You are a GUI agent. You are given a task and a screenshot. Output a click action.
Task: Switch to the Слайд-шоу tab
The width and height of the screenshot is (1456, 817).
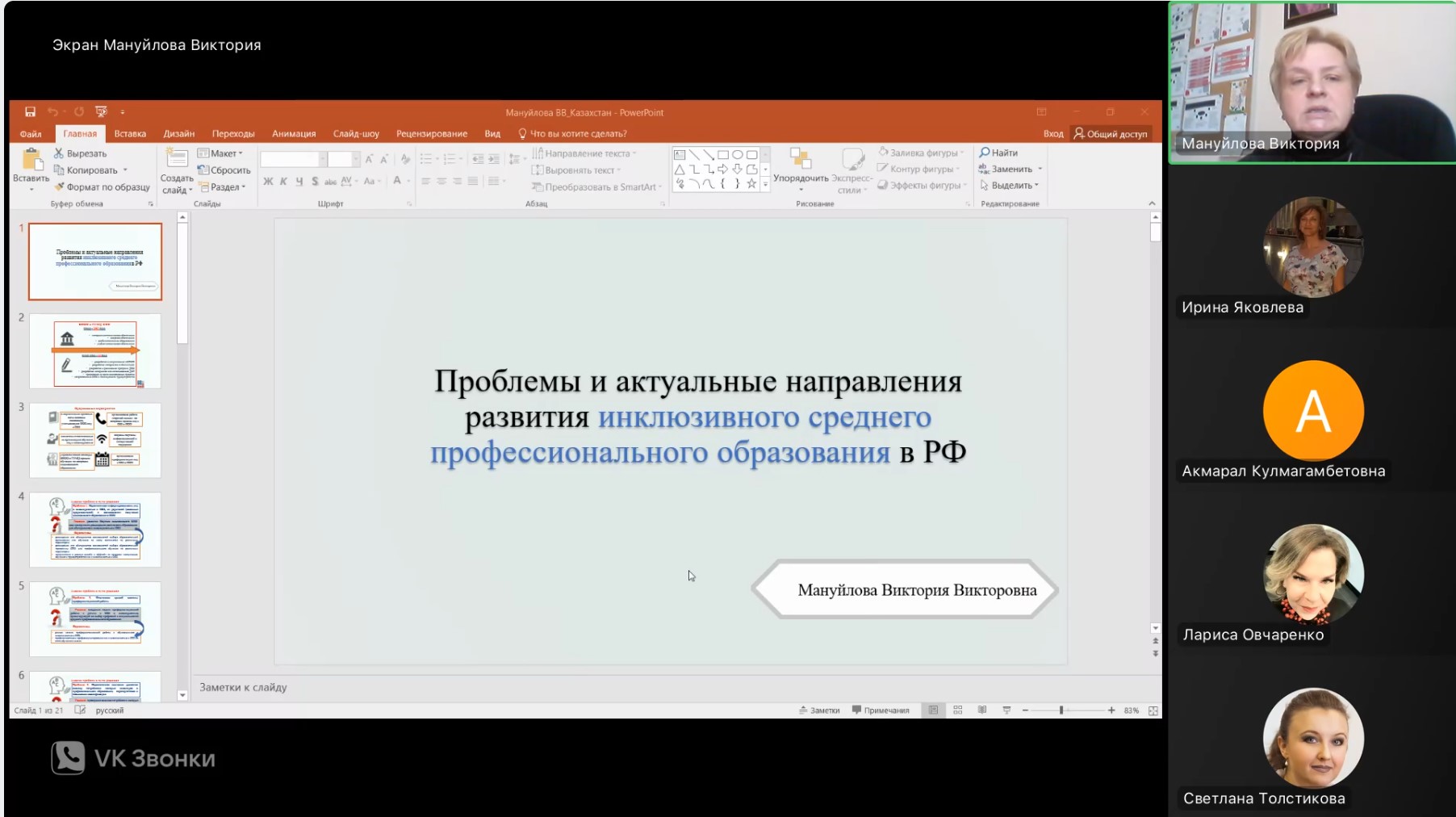click(356, 134)
